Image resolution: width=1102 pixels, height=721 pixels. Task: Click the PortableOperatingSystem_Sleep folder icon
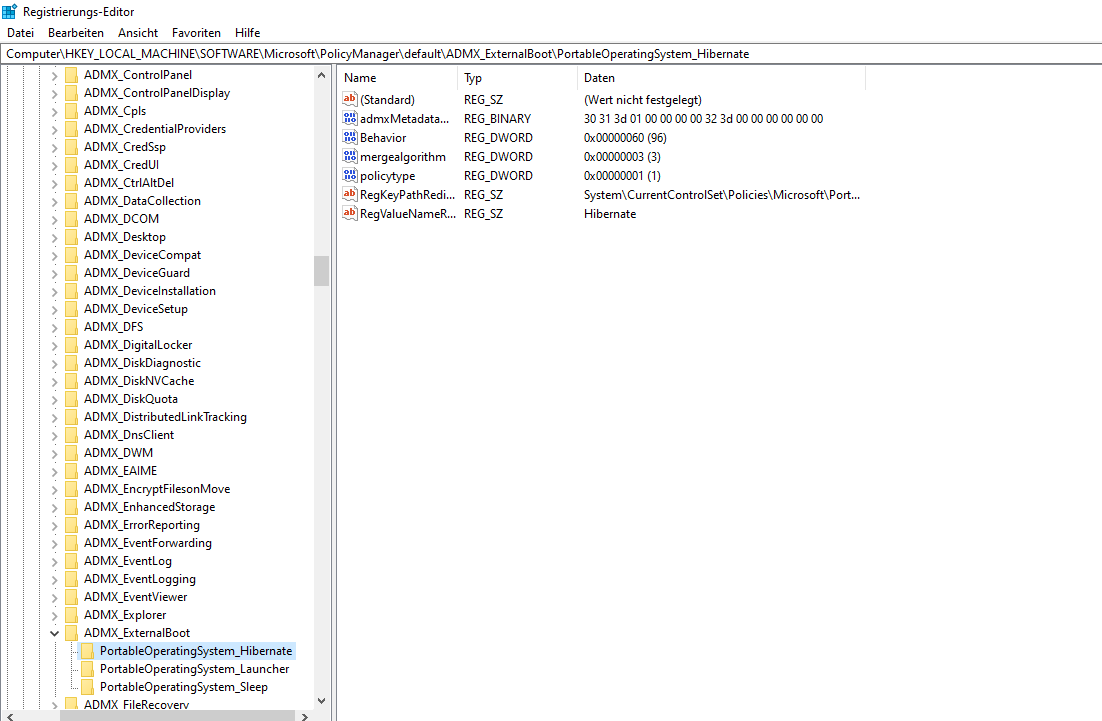point(87,687)
